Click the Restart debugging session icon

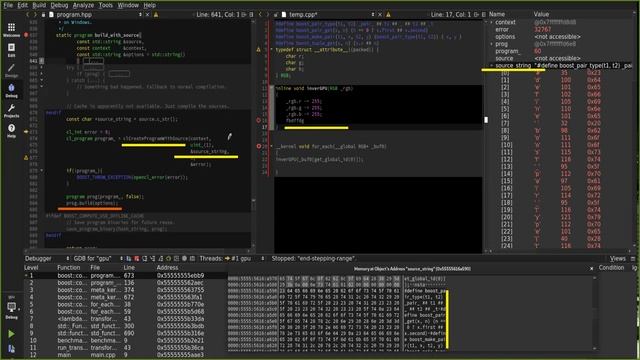[168, 258]
